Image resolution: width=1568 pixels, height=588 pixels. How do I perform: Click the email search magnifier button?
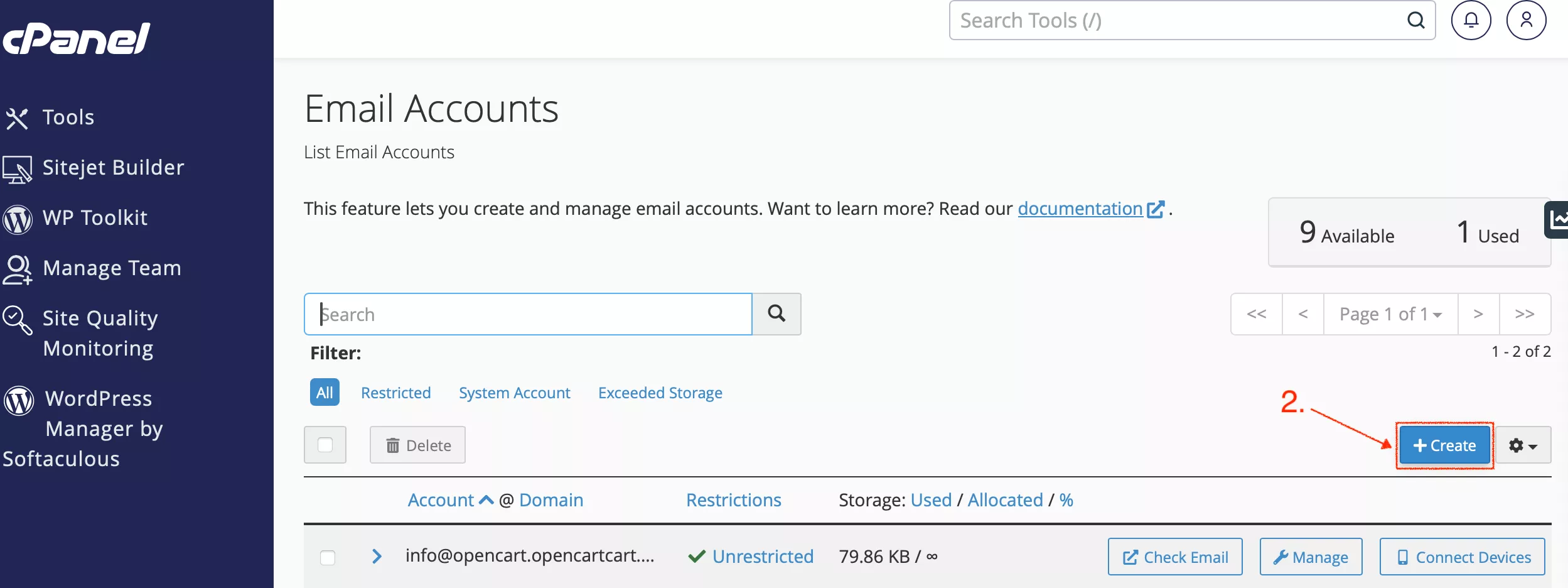click(776, 313)
